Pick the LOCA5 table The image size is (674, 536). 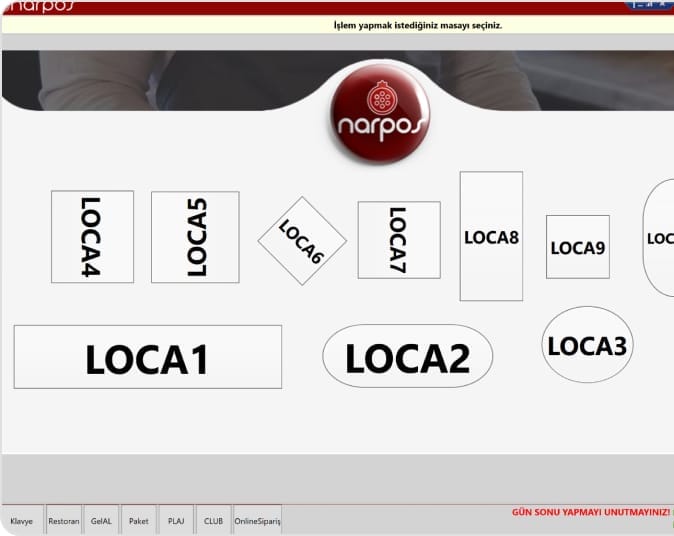point(195,237)
